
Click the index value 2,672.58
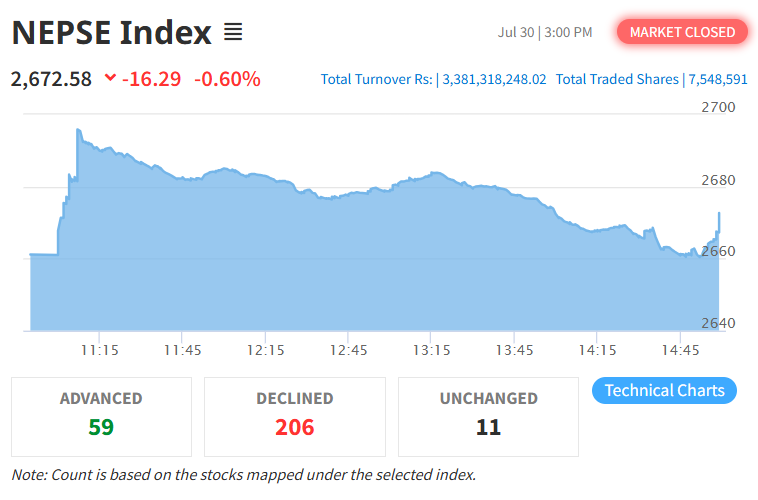point(51,79)
